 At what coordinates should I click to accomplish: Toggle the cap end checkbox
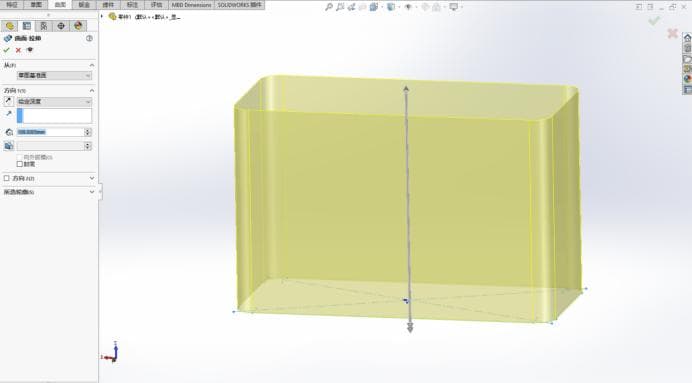19,164
